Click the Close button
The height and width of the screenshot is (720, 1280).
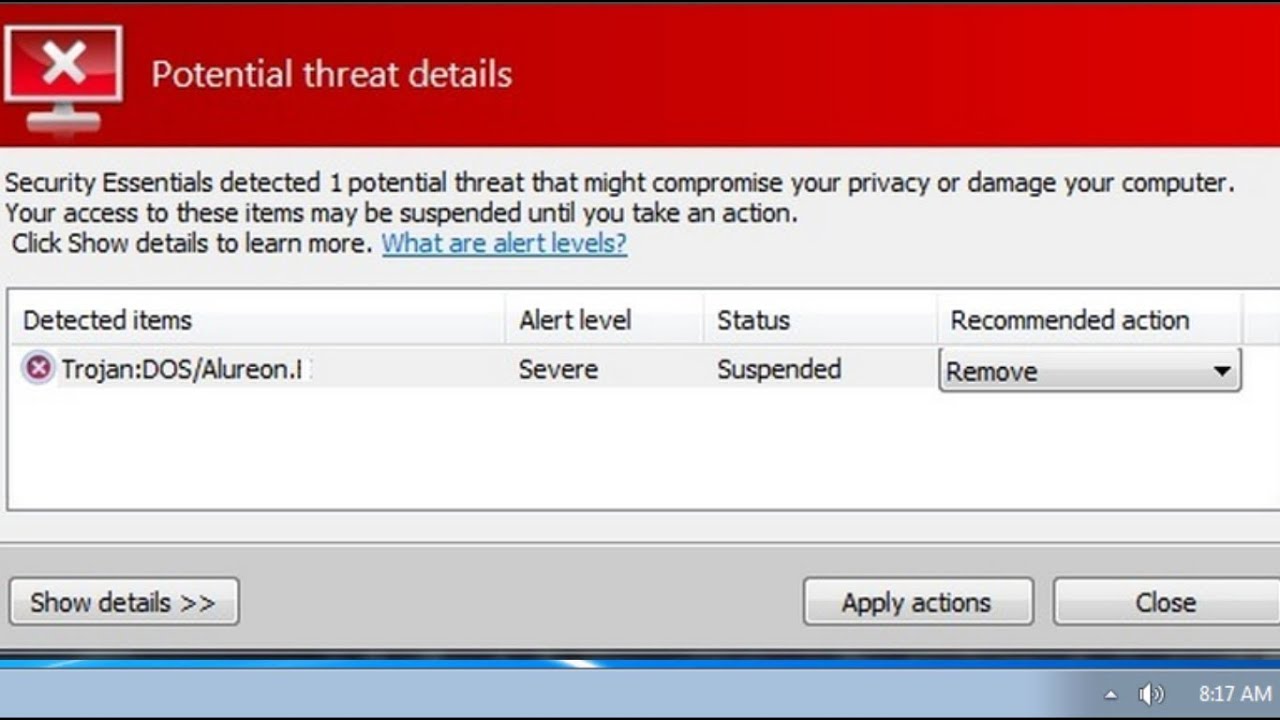pyautogui.click(x=1165, y=602)
